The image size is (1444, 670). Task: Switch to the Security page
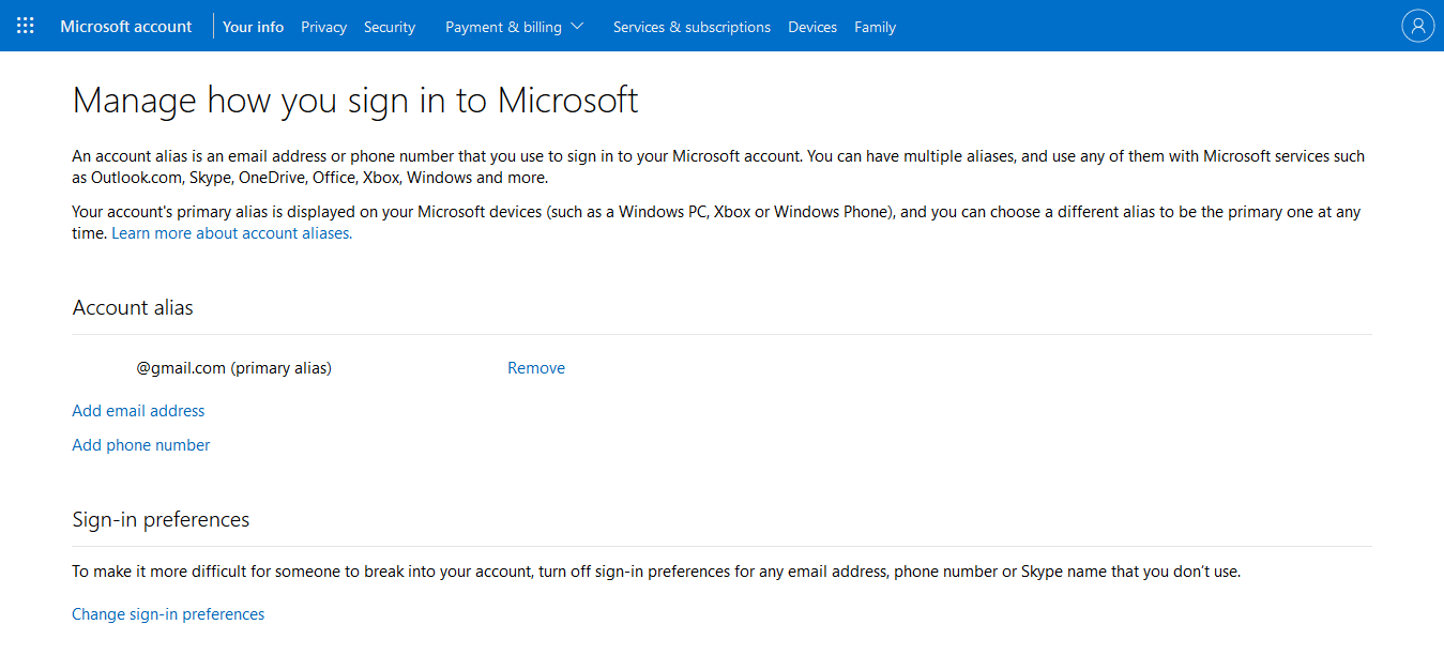tap(389, 27)
